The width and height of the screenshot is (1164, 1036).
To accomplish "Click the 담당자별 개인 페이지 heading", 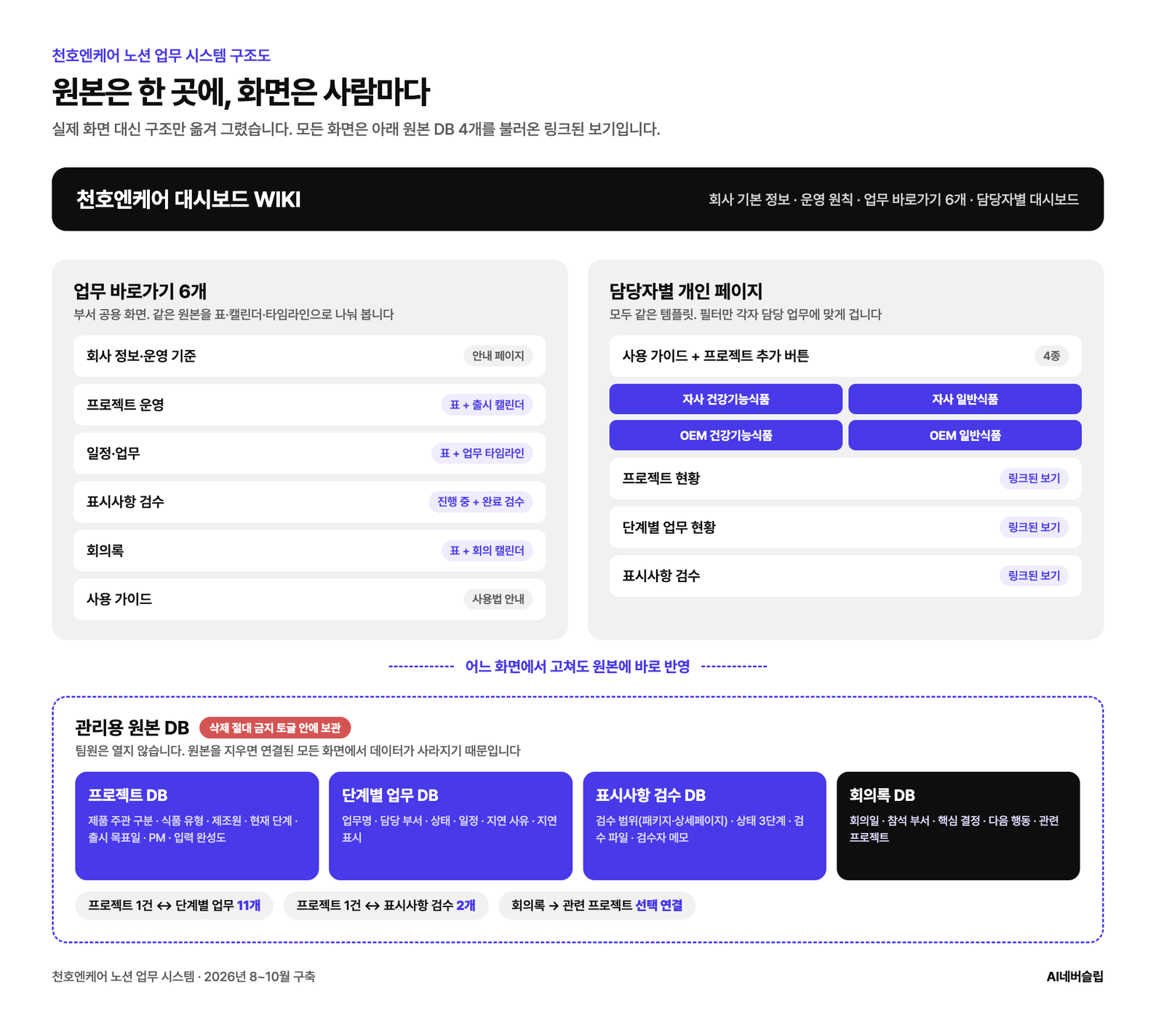I will click(x=686, y=291).
